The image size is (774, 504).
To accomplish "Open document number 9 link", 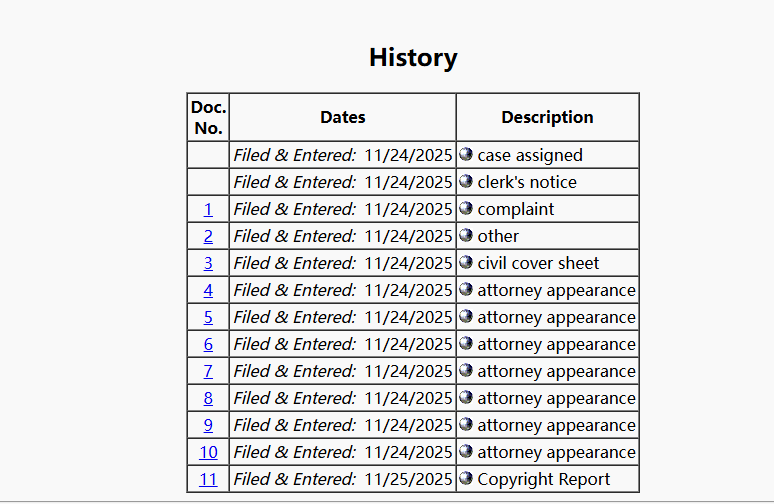I will point(208,426).
